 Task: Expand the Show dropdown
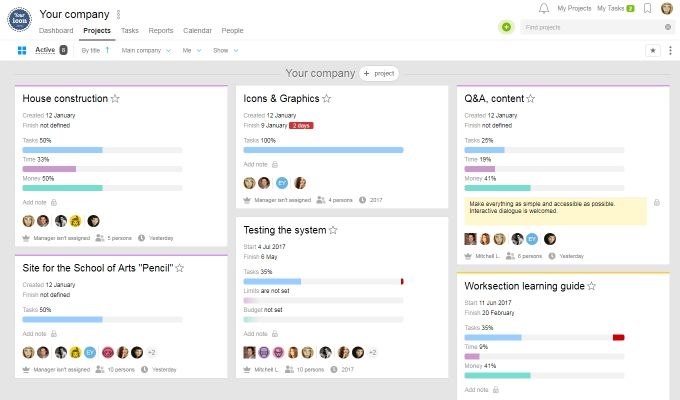(x=224, y=50)
